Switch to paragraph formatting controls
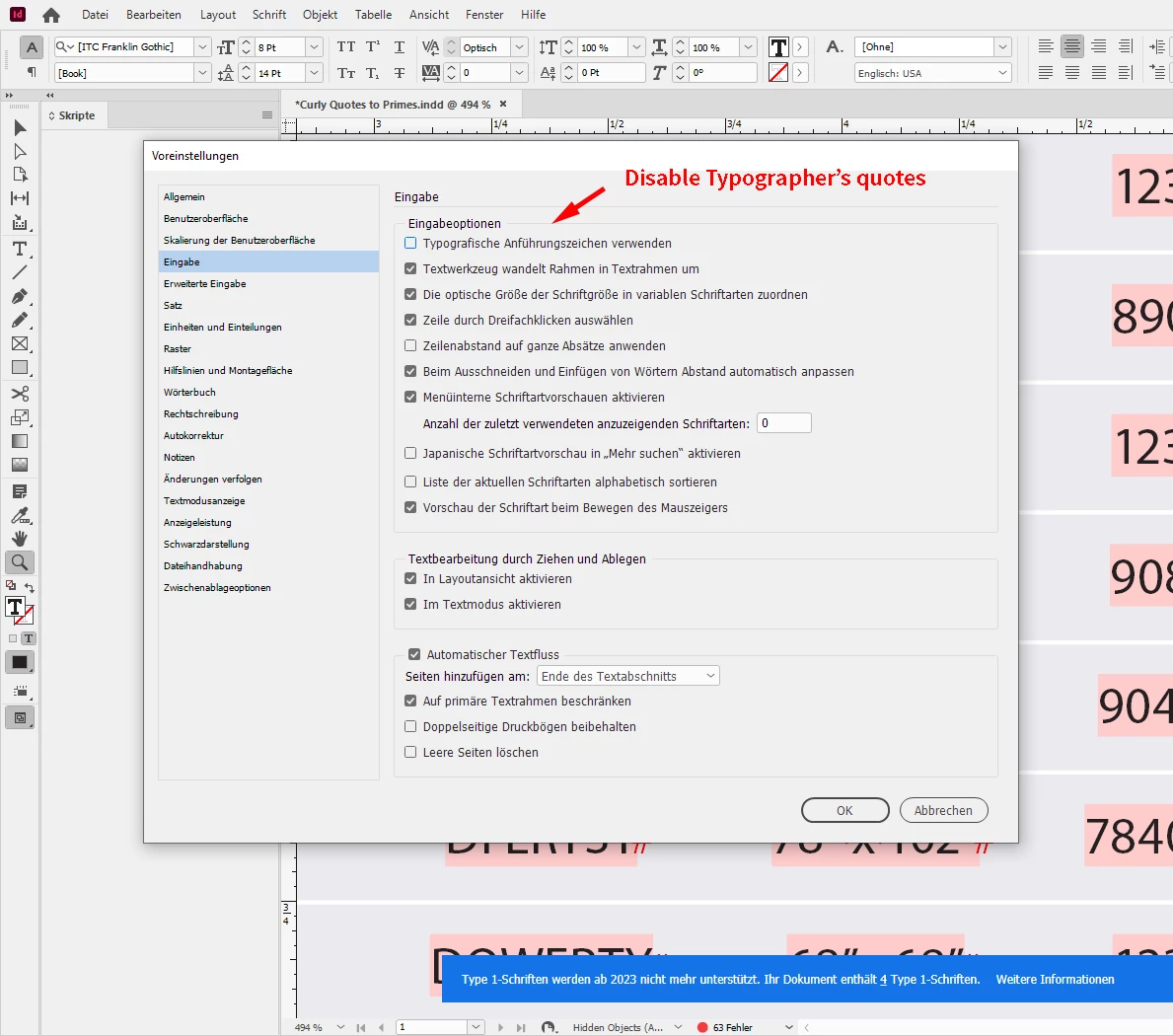The width and height of the screenshot is (1173, 1036). pyautogui.click(x=32, y=73)
